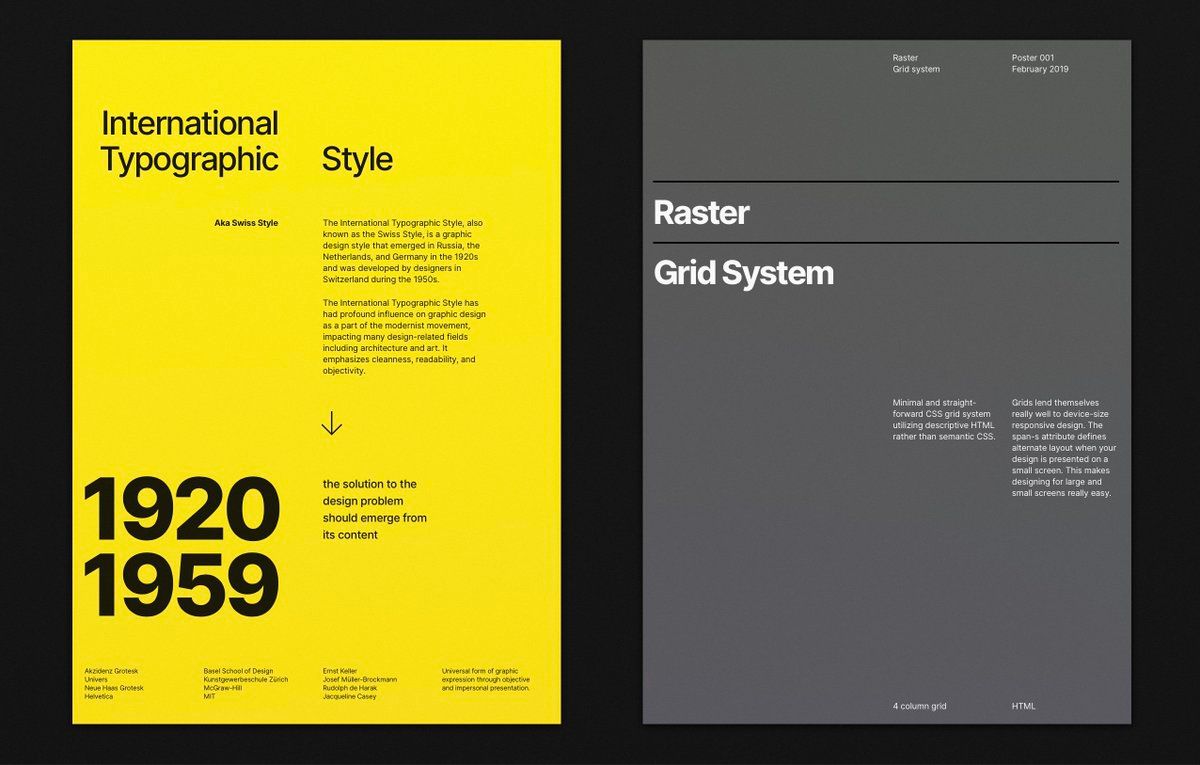Select the bold "Grid System" heading
The width and height of the screenshot is (1200, 765).
pos(743,273)
